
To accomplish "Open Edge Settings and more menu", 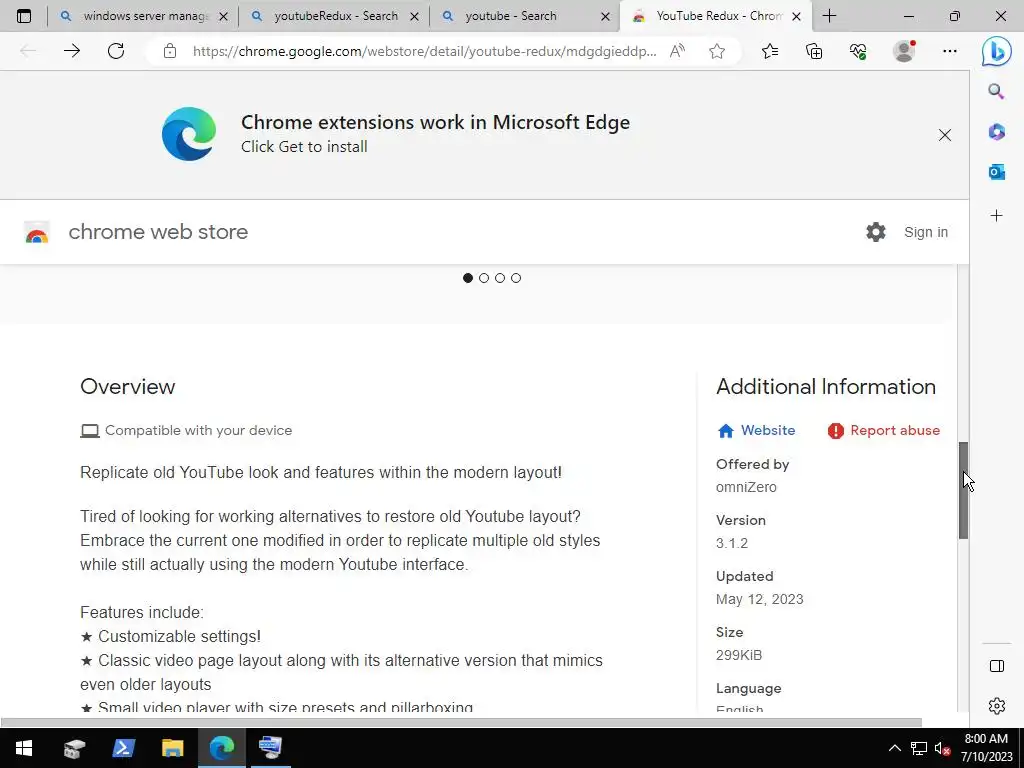I will 950,51.
